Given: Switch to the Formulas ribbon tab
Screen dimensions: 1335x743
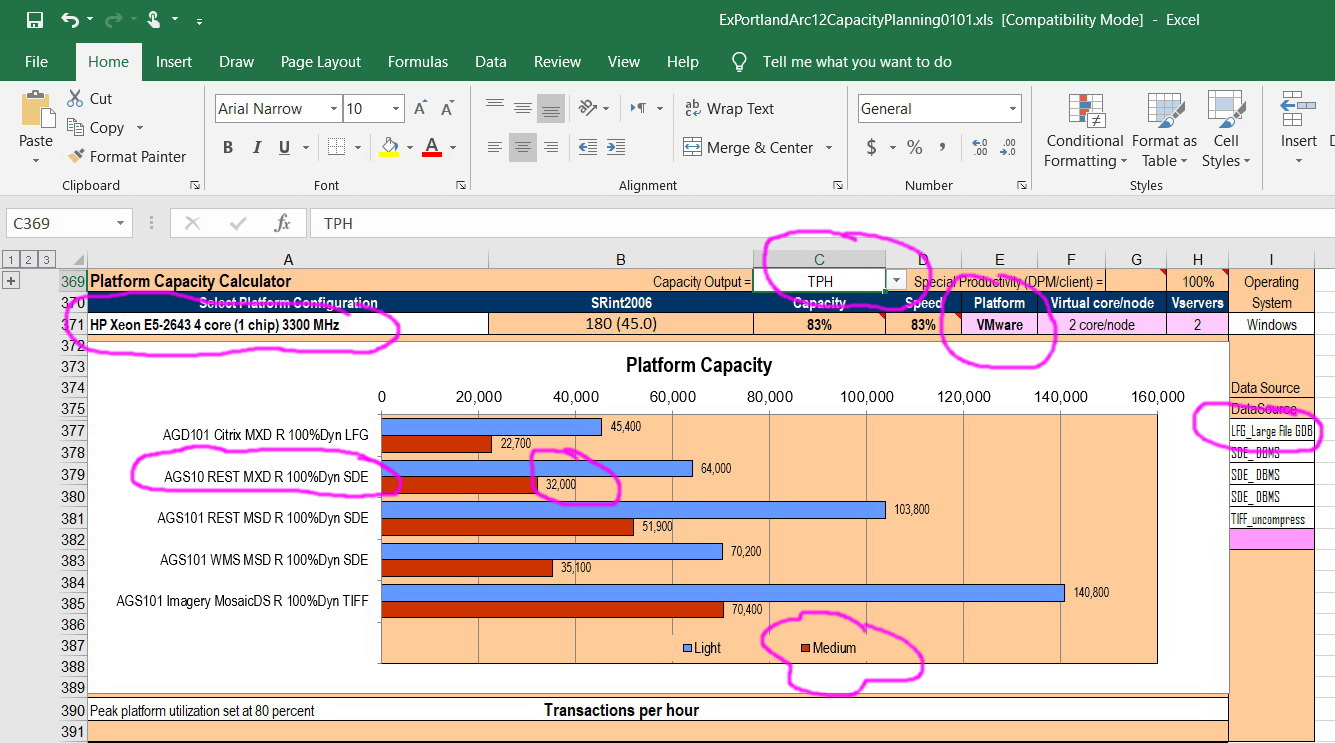Looking at the screenshot, I should (x=418, y=62).
